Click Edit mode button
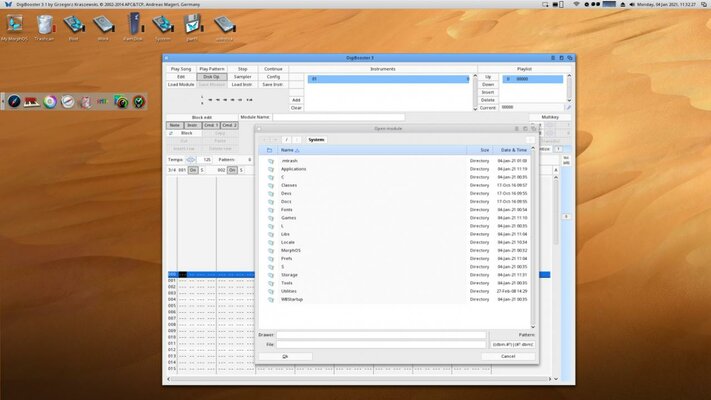The height and width of the screenshot is (400, 711). 181,77
